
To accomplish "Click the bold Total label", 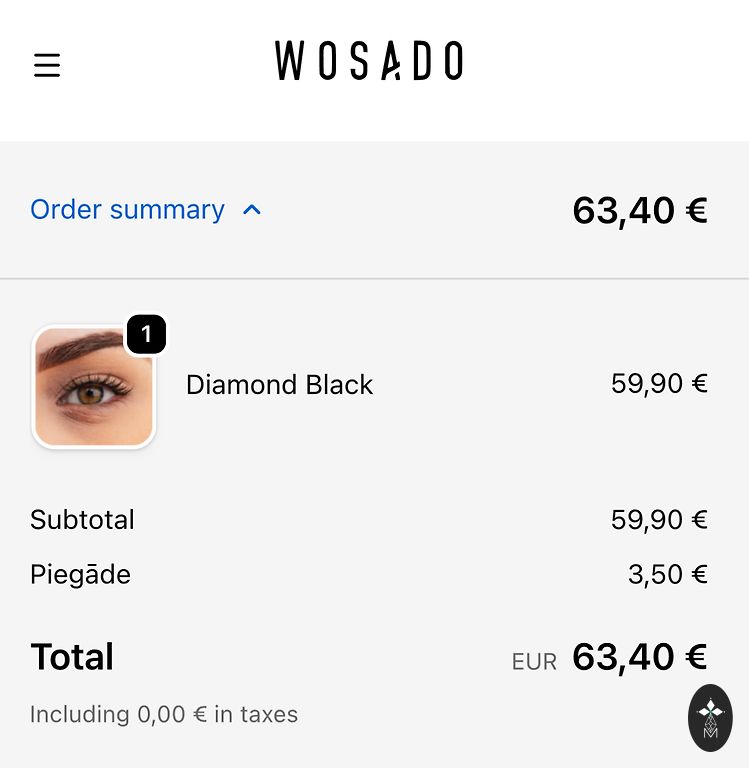I will (72, 657).
